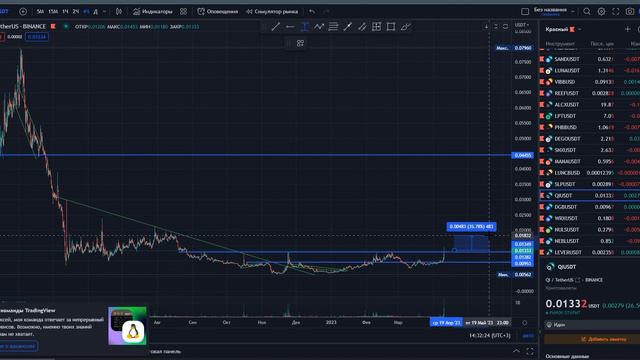Open the Индикаторы menu
640x360 pixels.
click(x=153, y=11)
